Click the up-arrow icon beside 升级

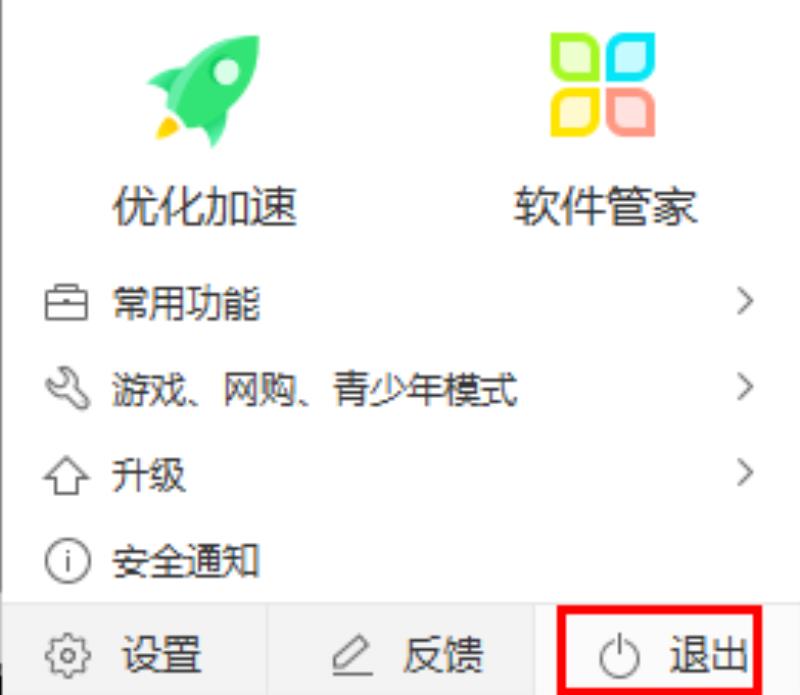(x=66, y=475)
